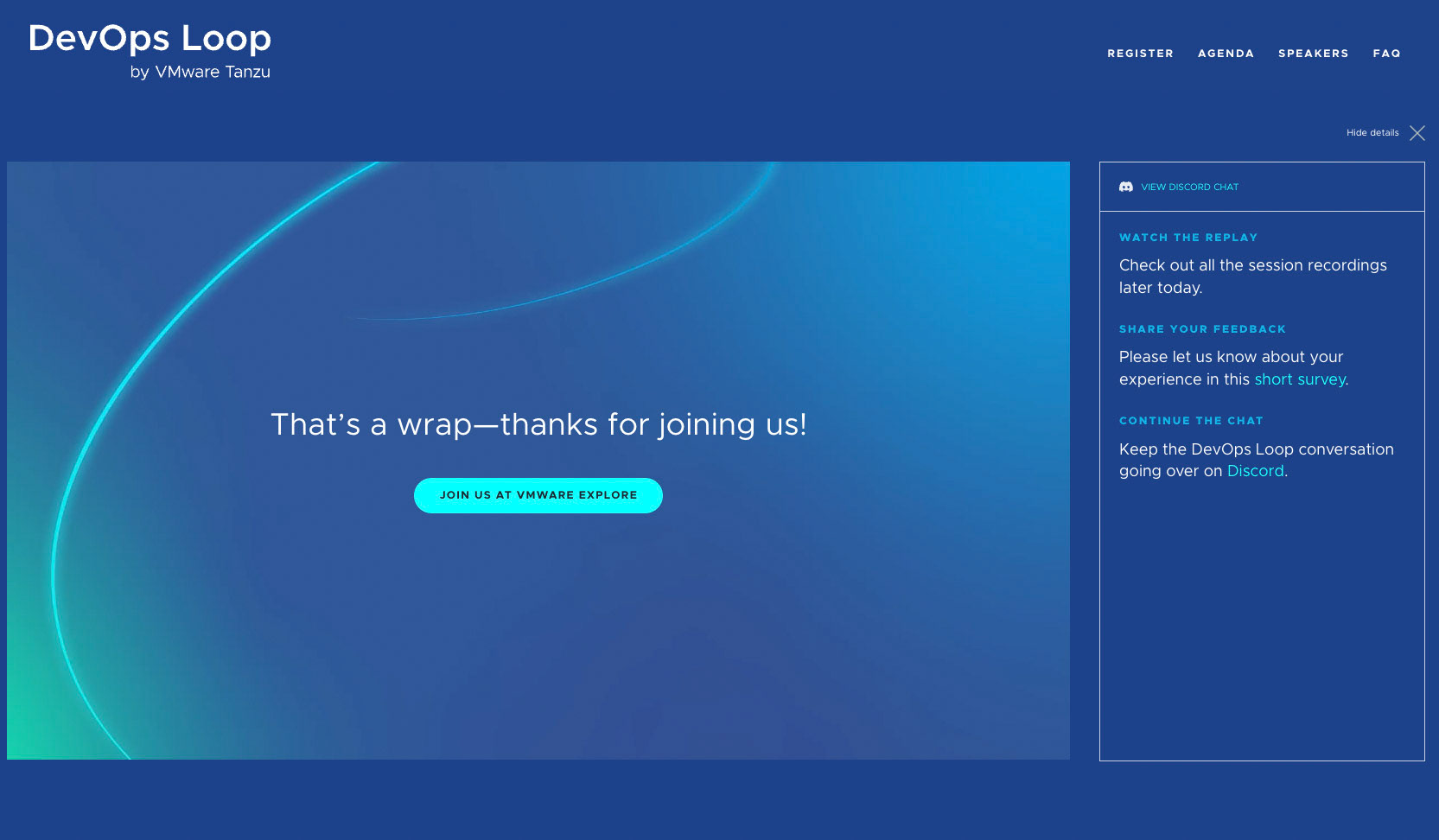Click the Share Your Feedback heading
This screenshot has height=840, width=1439.
1202,329
